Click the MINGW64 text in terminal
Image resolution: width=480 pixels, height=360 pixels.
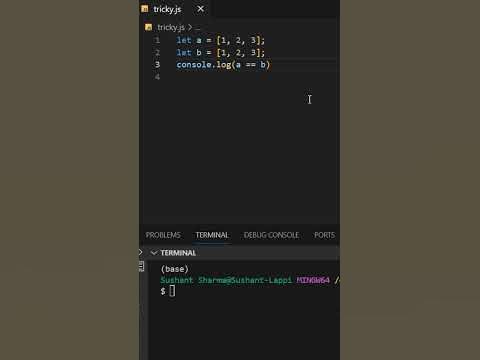(x=313, y=280)
